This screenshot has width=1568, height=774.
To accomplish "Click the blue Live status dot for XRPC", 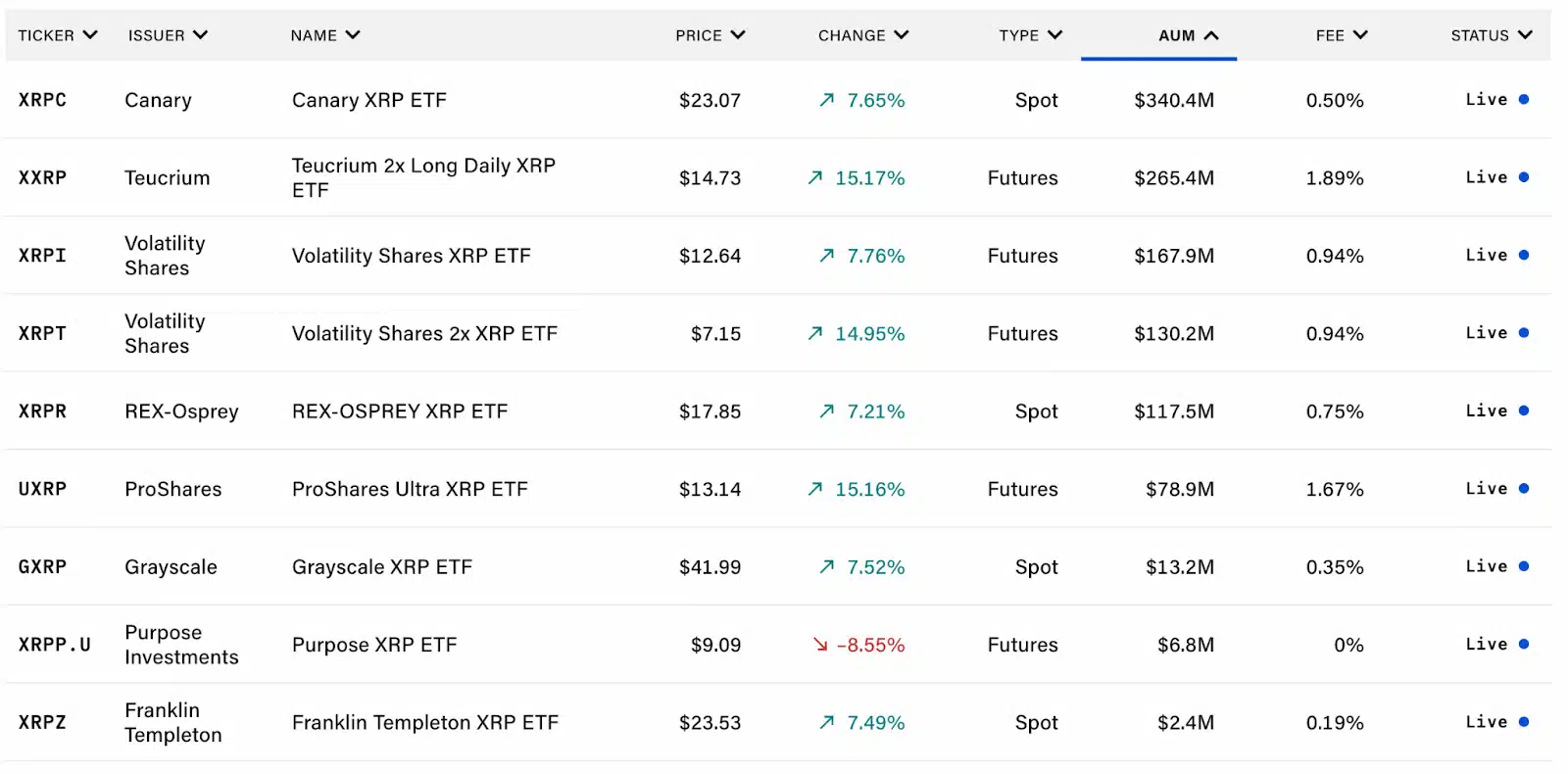I will 1524,100.
